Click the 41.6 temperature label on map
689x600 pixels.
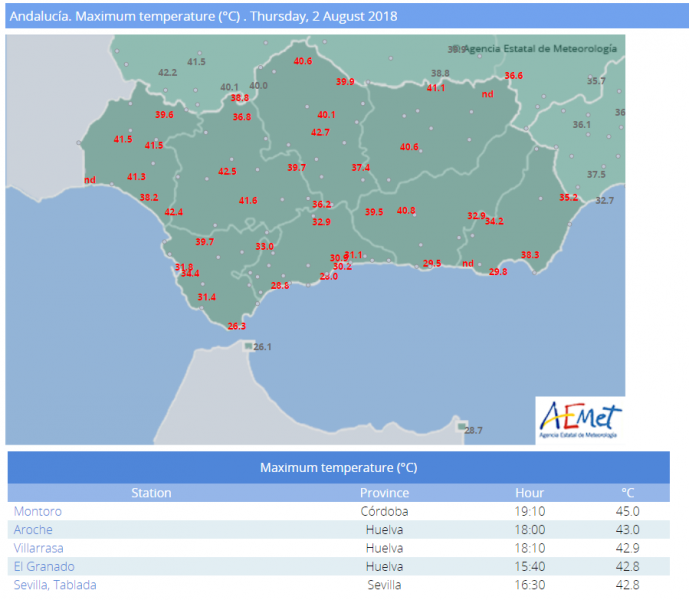click(x=248, y=200)
